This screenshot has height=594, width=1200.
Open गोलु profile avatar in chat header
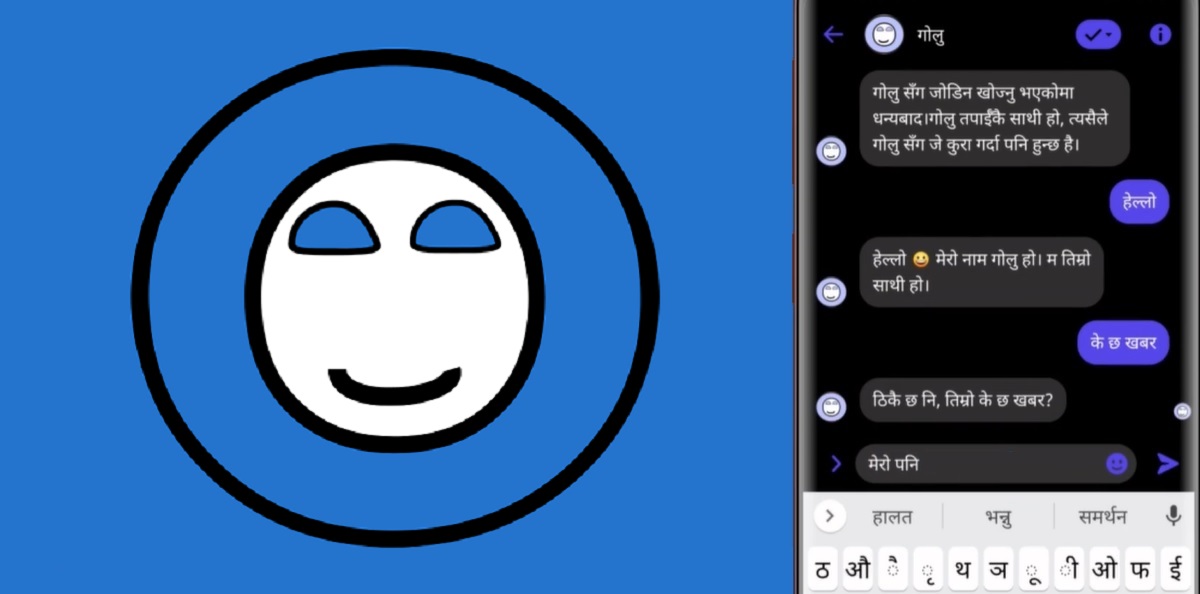click(883, 35)
